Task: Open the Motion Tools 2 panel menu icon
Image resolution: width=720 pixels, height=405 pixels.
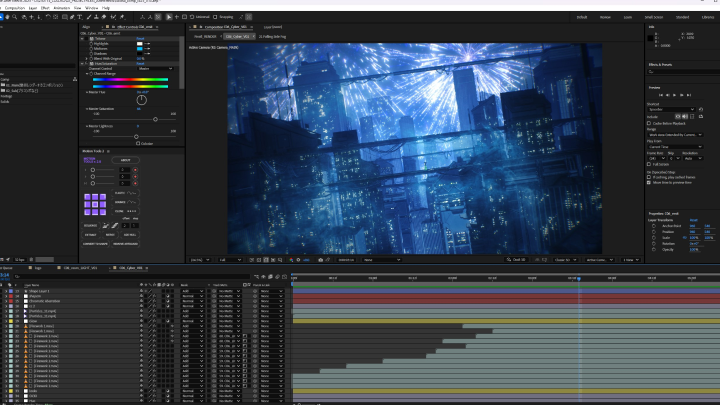Action: pyautogui.click(x=108, y=151)
